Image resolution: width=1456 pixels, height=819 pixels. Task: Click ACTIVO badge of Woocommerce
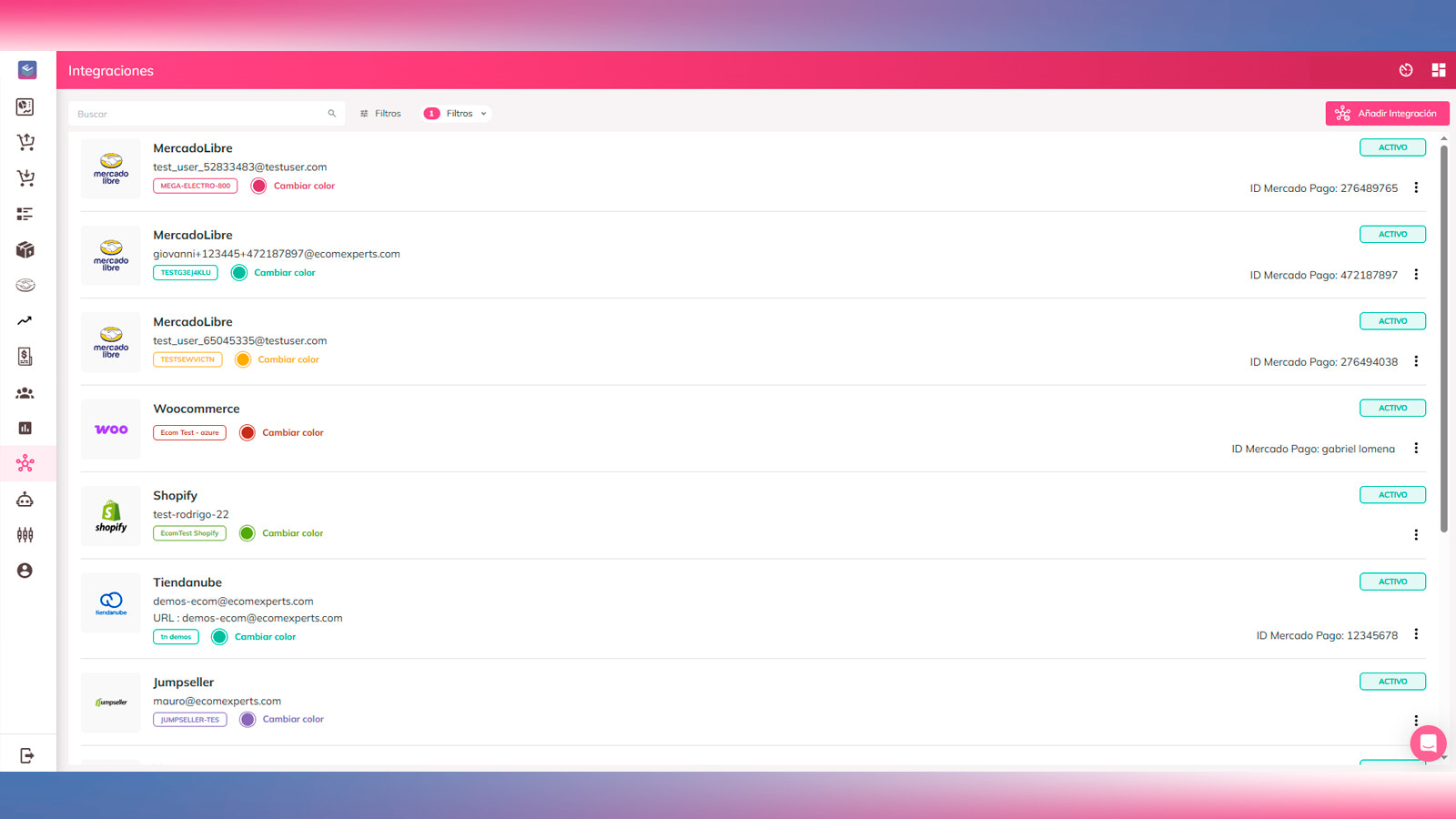coord(1392,408)
